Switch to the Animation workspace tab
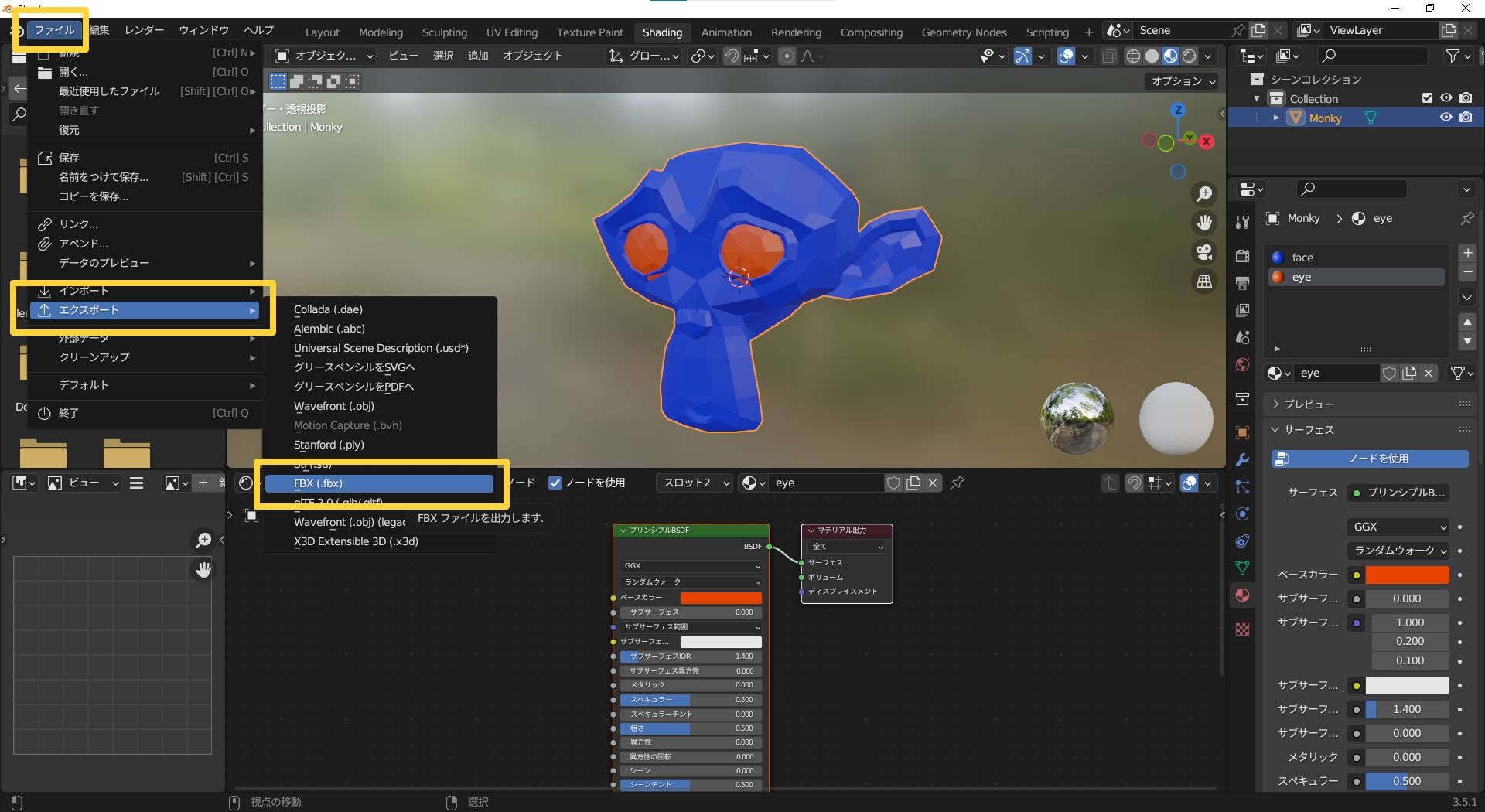Image resolution: width=1485 pixels, height=812 pixels. click(x=726, y=32)
